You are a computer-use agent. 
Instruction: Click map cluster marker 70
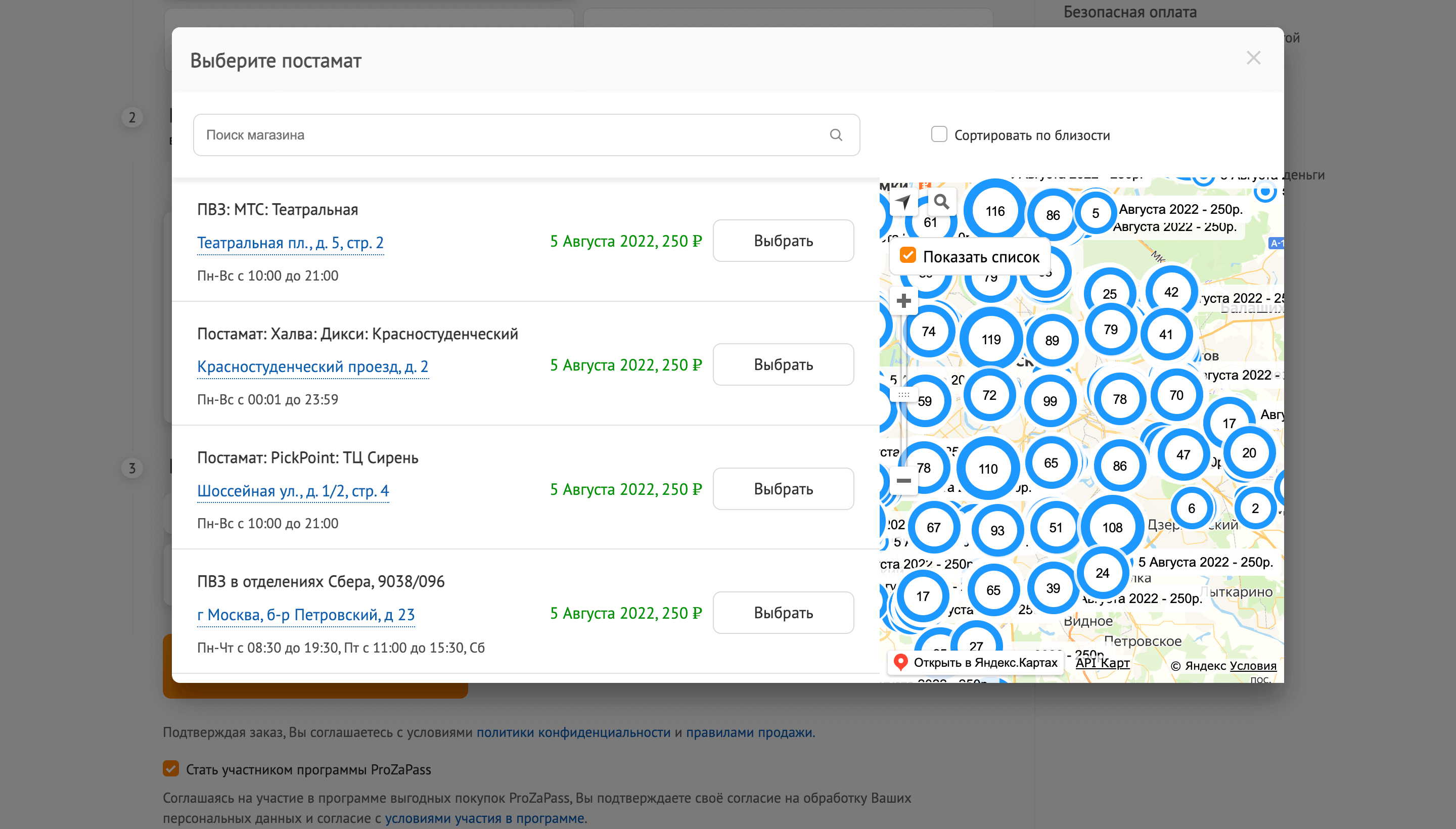(x=1176, y=395)
